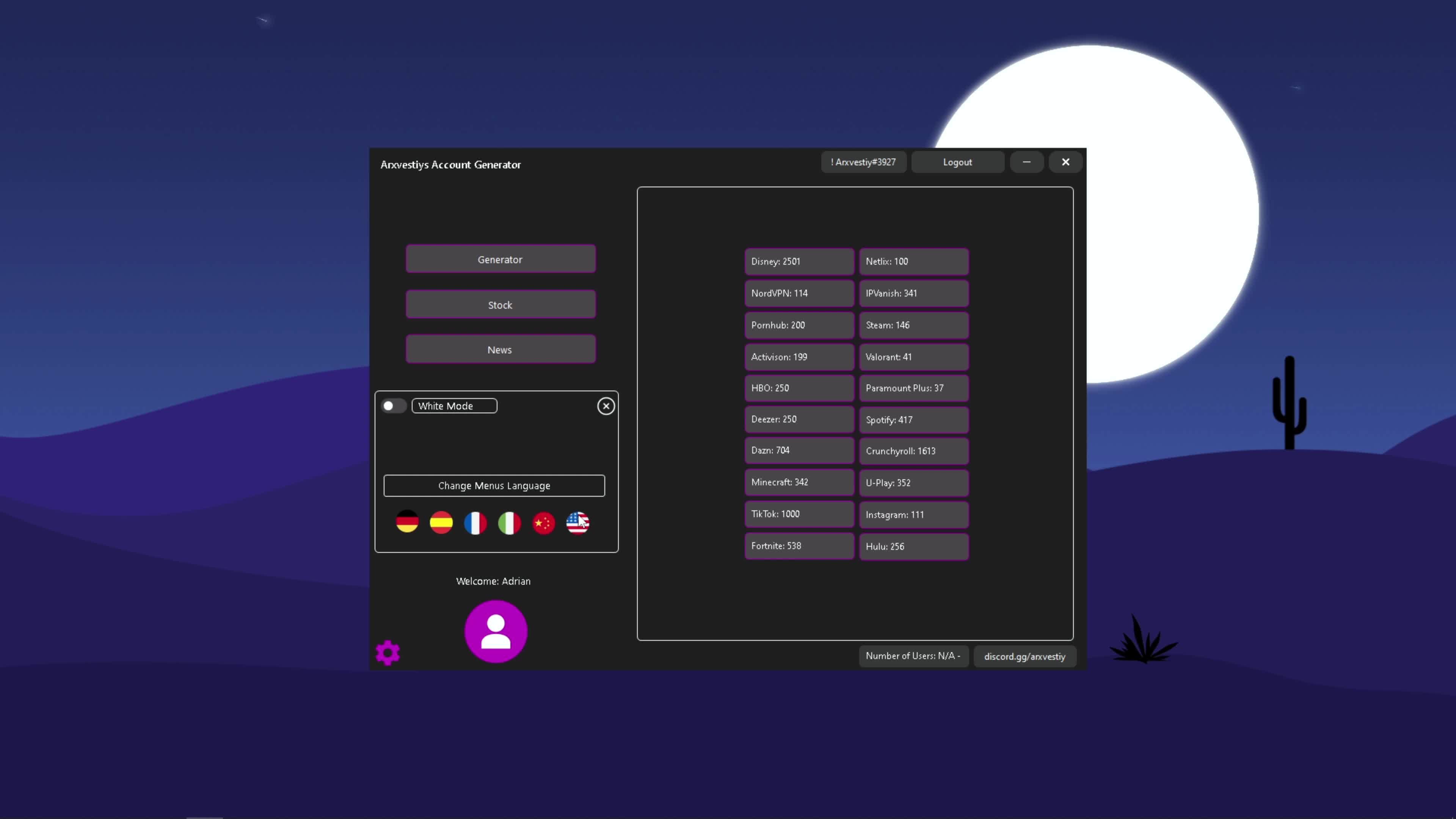Close the White Mode settings panel
This screenshot has width=1456, height=819.
[x=606, y=406]
